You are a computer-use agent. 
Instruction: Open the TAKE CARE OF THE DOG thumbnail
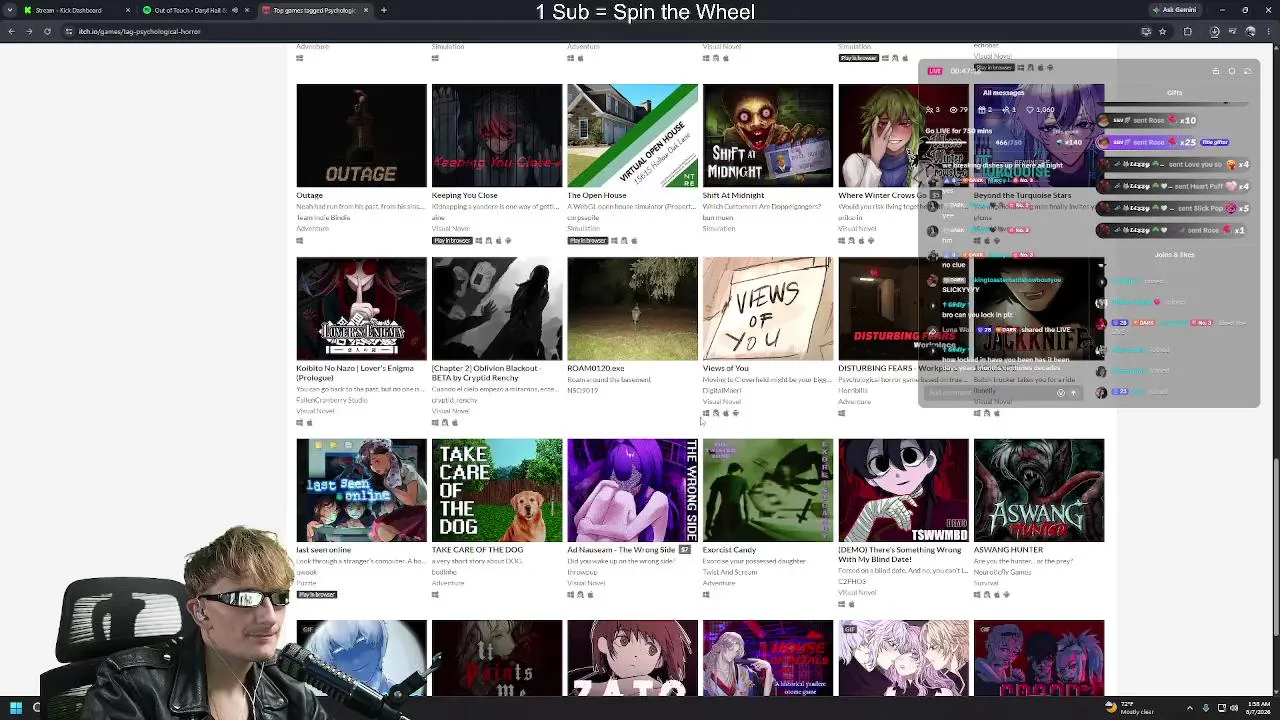tap(497, 490)
